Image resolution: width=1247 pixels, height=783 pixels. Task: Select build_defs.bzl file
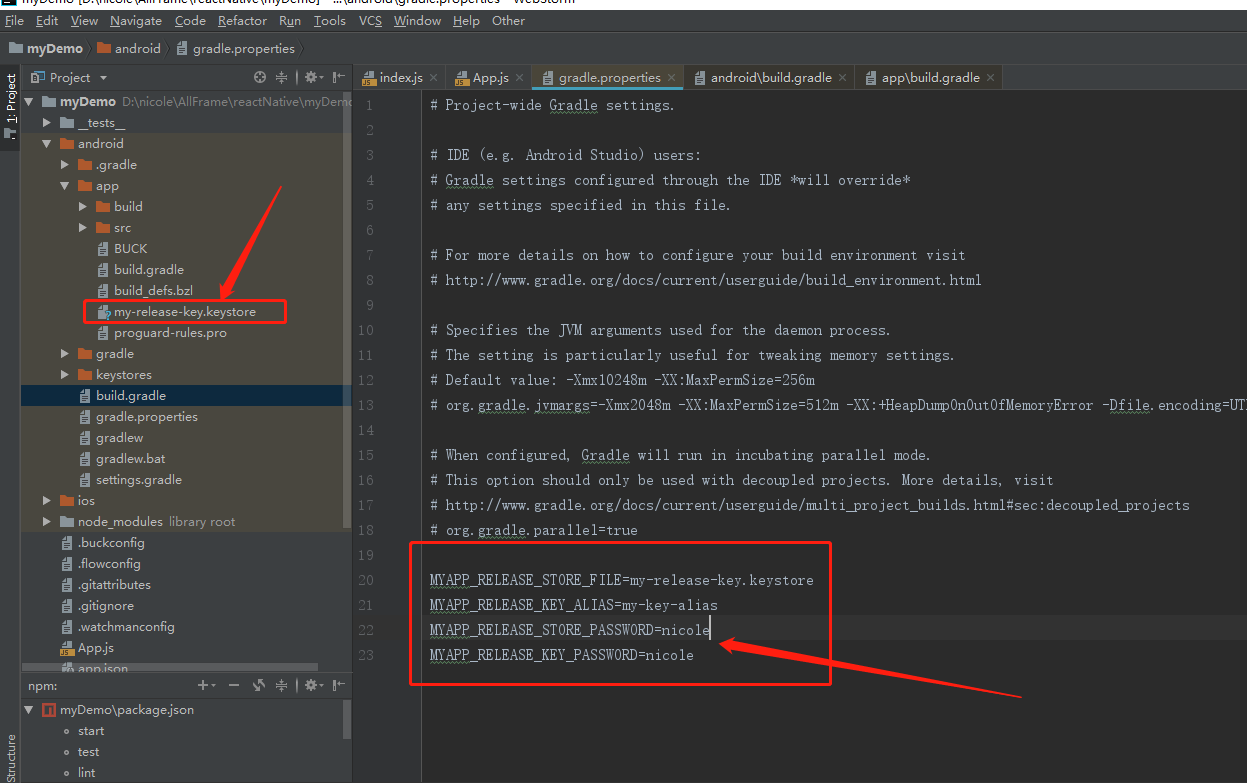click(153, 291)
